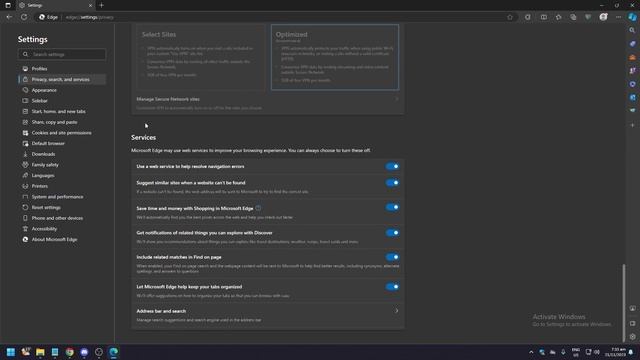The height and width of the screenshot is (360, 640).
Task: Focus the Search settings field
Action: pyautogui.click(x=62, y=54)
